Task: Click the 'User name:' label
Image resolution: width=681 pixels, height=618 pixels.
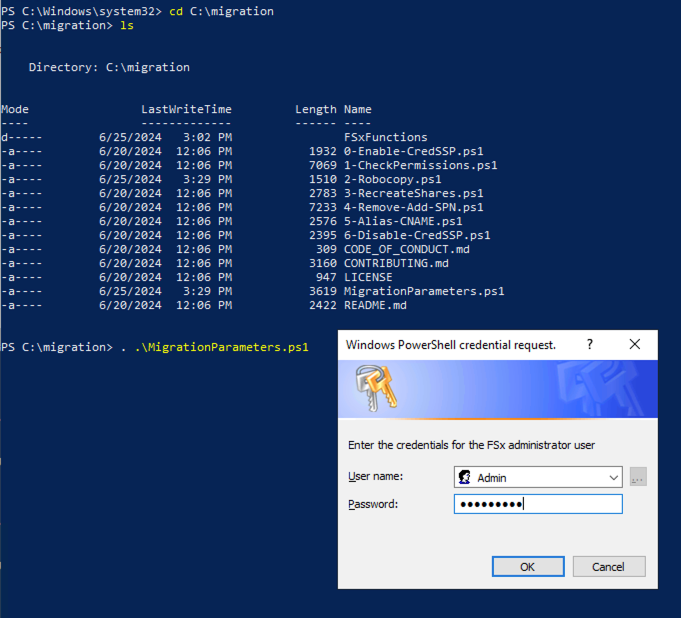Action: (x=376, y=476)
